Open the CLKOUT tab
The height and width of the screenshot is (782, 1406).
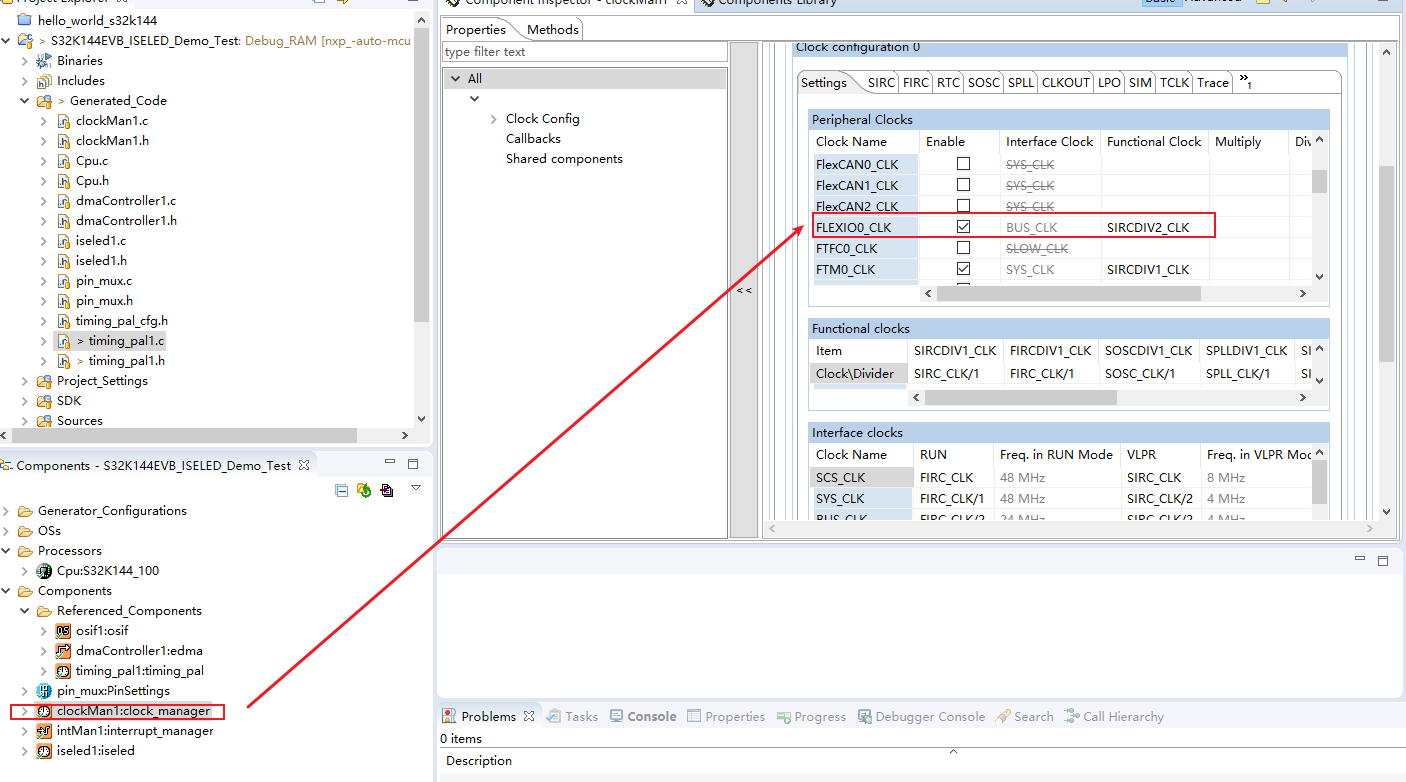(1066, 83)
